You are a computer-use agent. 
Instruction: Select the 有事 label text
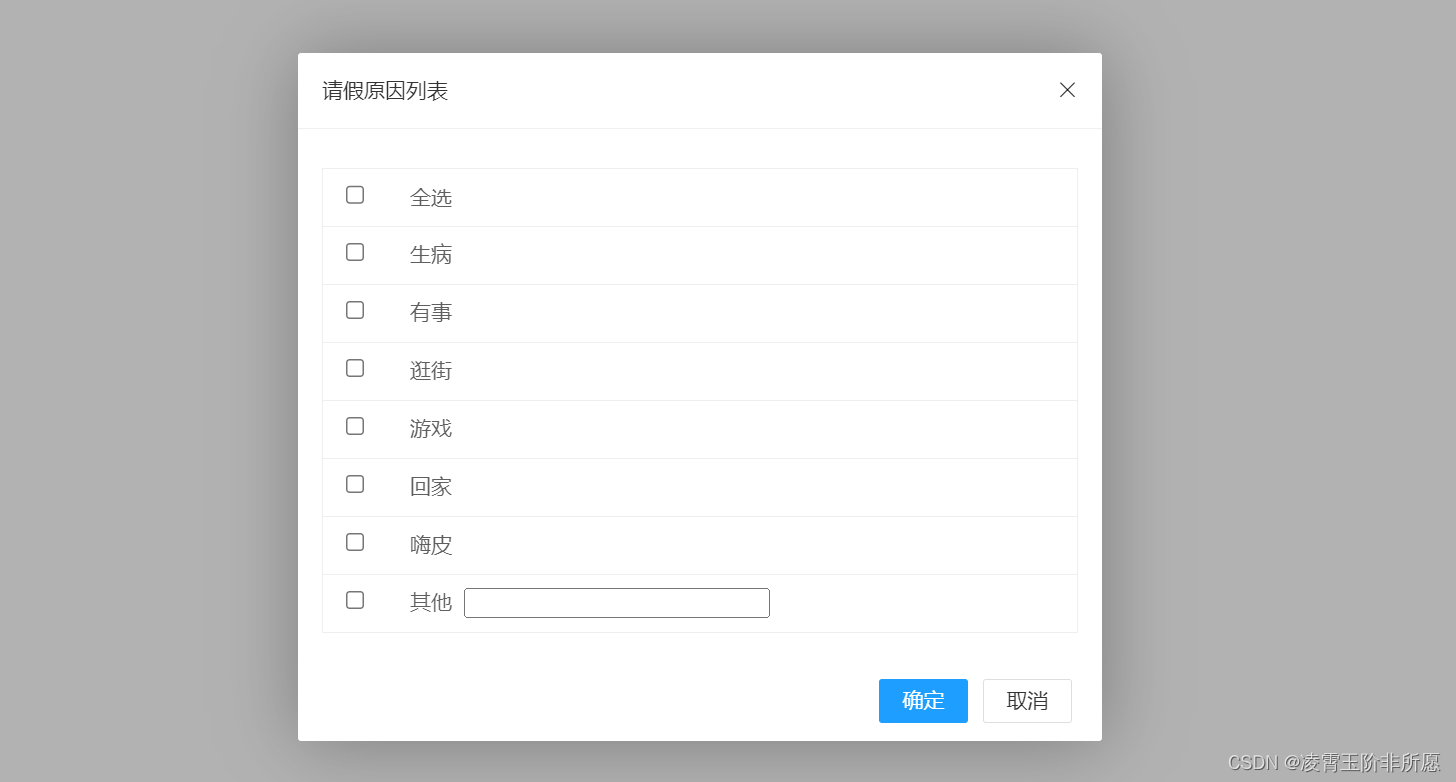431,312
